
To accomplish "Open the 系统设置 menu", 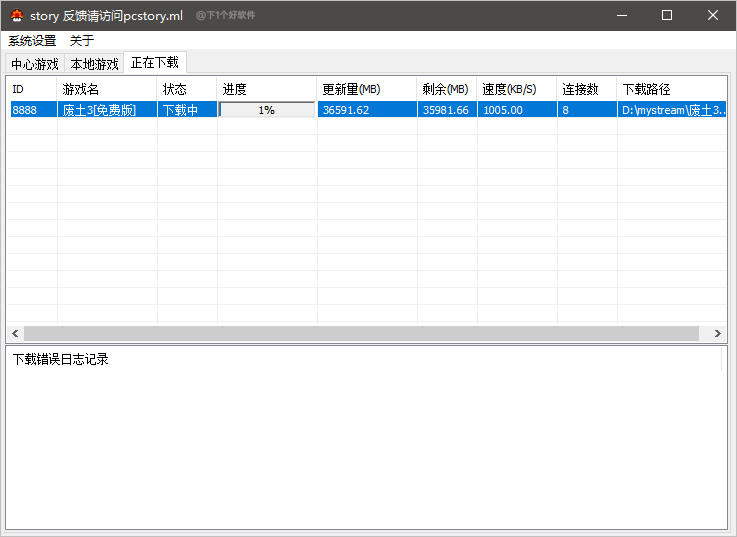I will click(x=32, y=41).
